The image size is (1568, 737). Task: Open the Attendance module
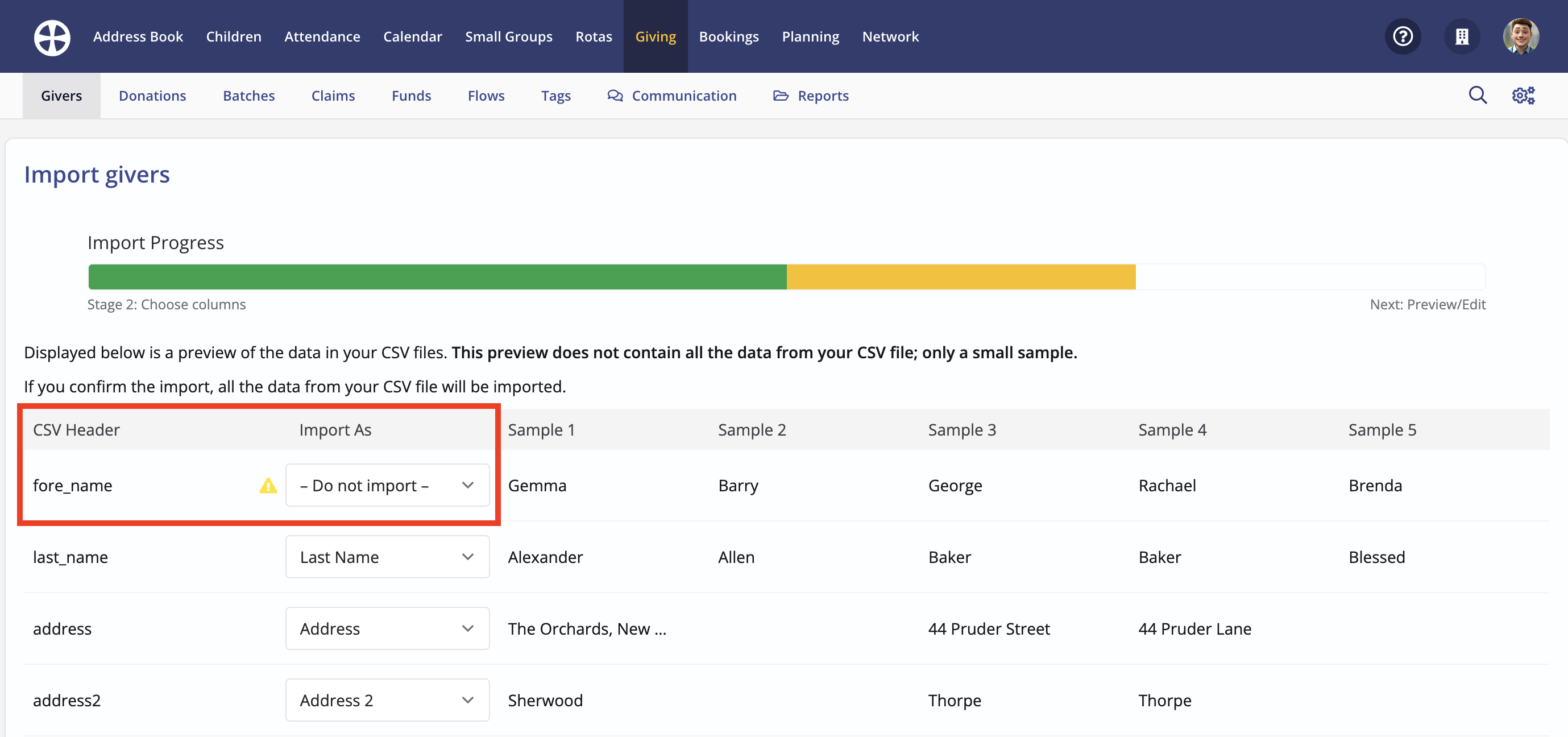coord(322,36)
